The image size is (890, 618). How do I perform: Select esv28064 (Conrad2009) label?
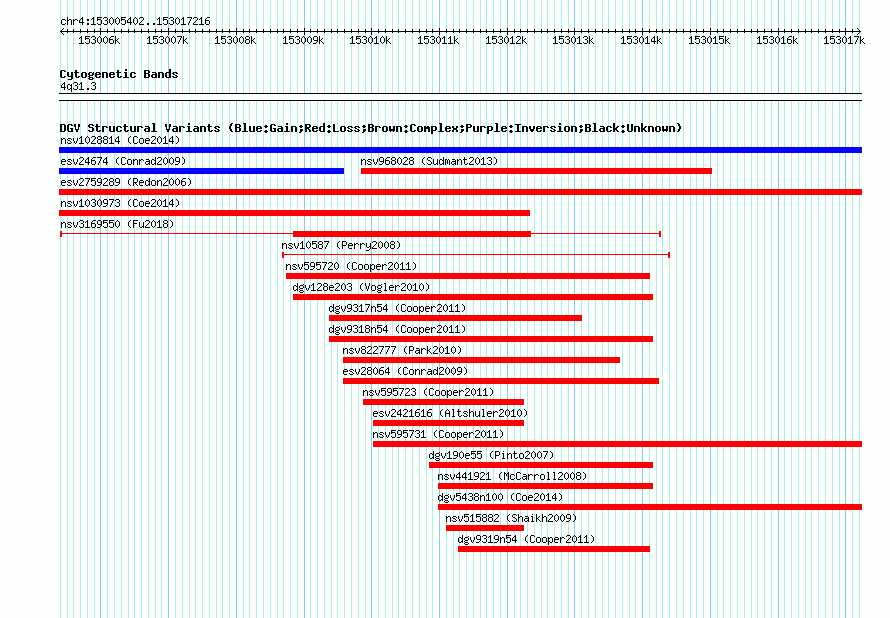pyautogui.click(x=405, y=371)
